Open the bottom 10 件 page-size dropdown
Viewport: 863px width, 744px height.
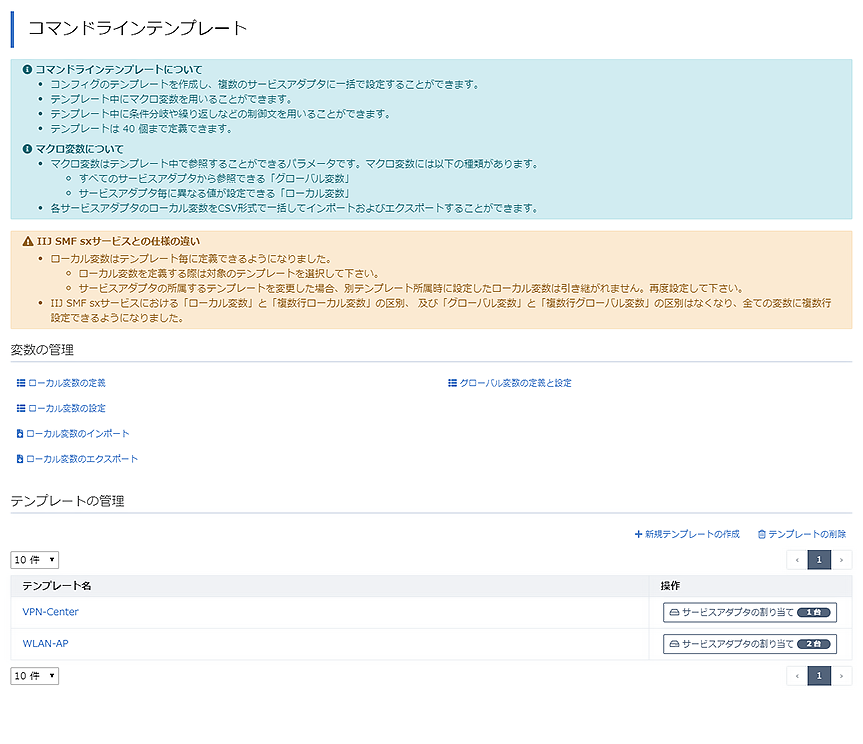(35, 676)
